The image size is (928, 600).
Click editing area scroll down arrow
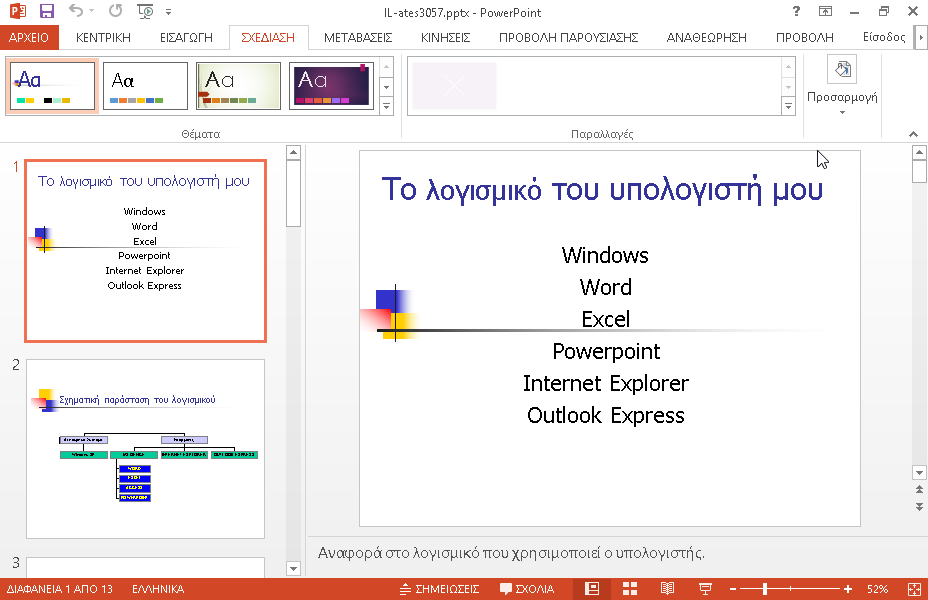[919, 472]
